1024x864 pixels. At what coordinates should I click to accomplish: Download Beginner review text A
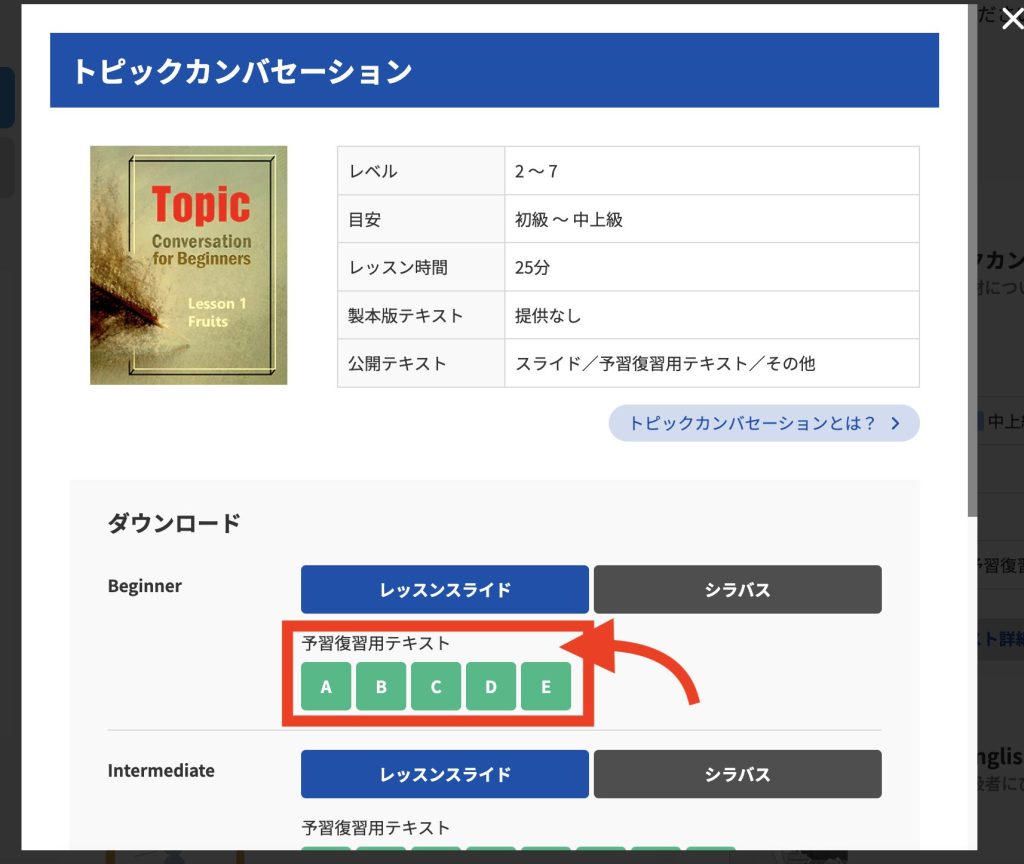click(x=326, y=686)
